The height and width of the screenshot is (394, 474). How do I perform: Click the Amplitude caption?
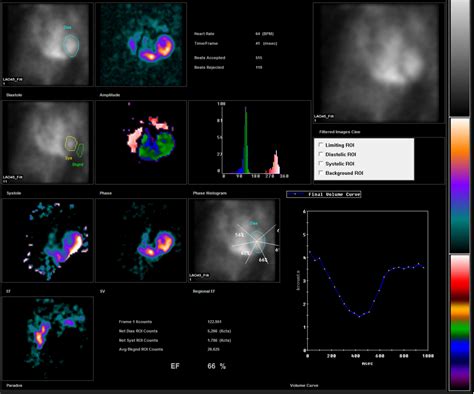pos(110,95)
